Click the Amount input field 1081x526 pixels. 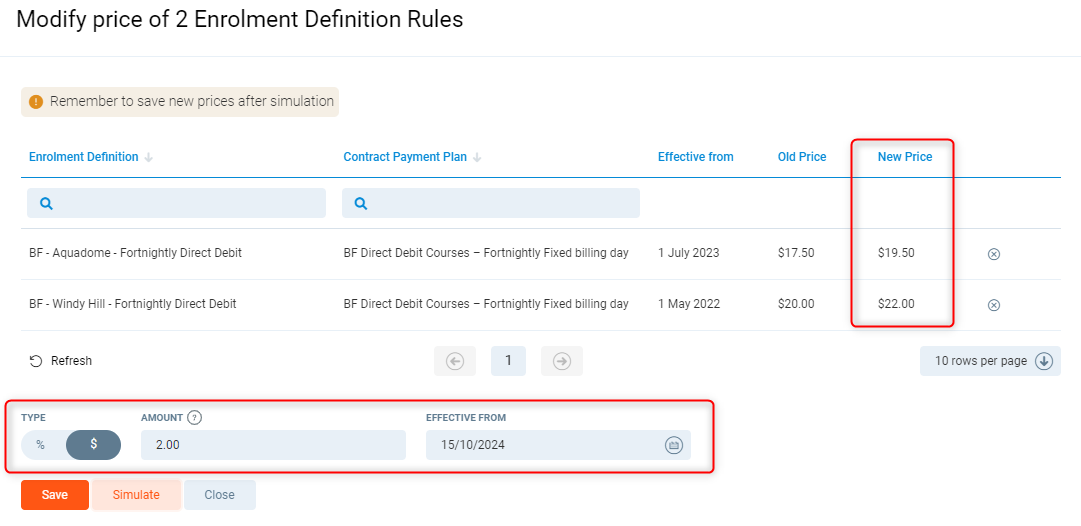coord(273,445)
